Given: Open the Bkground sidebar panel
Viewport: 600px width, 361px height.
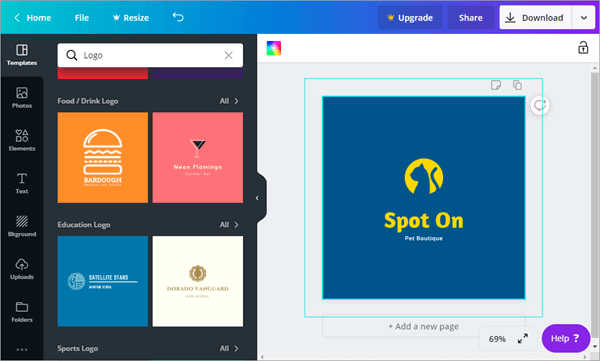Looking at the screenshot, I should click(22, 226).
